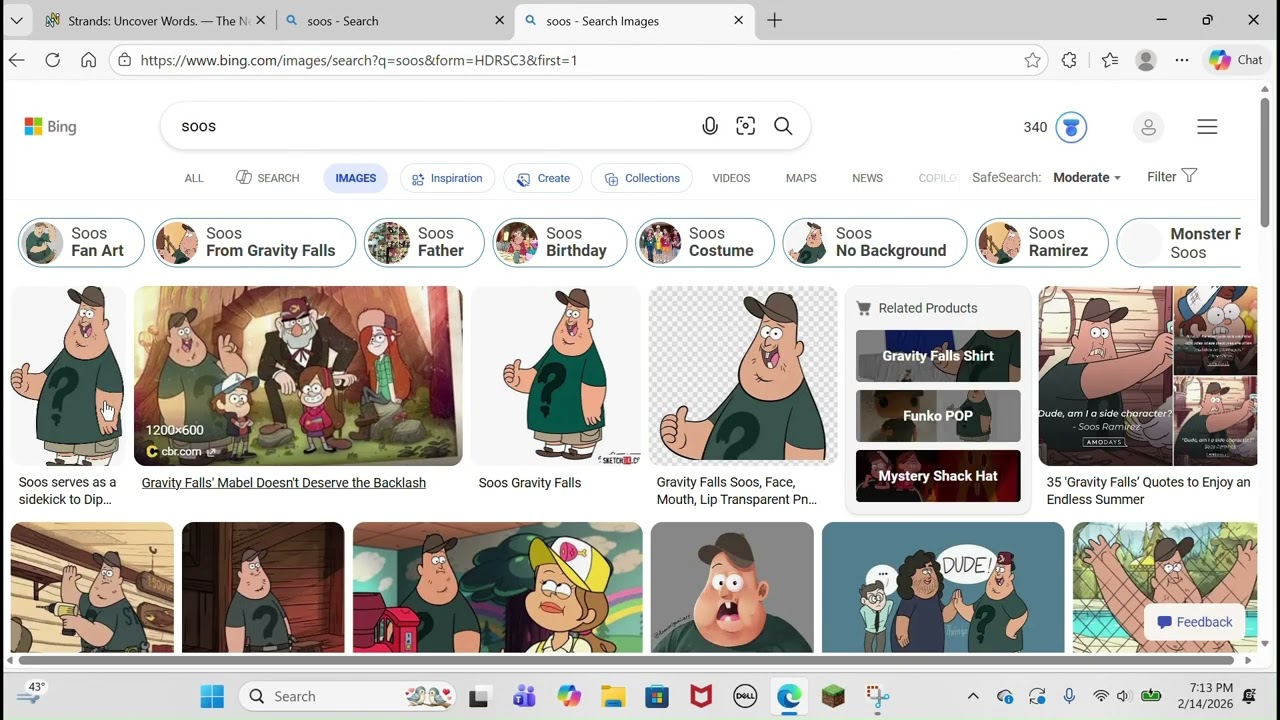This screenshot has height=720, width=1280.
Task: Open McAfee from the taskbar
Action: tap(701, 696)
